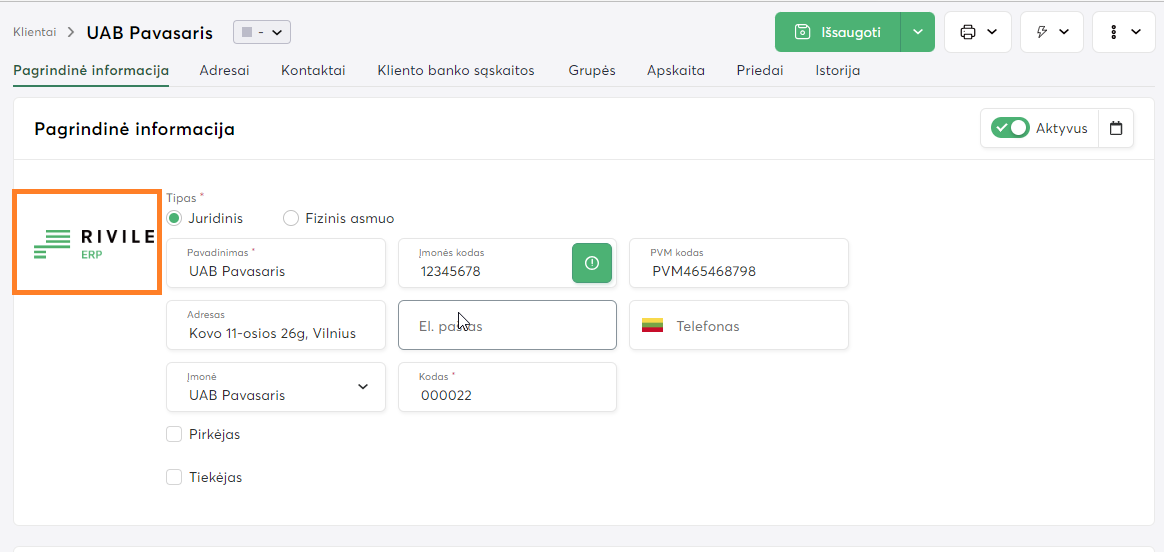The image size is (1164, 552).
Task: Expand the arrow beside the Išsaugoti button
Action: 918,32
